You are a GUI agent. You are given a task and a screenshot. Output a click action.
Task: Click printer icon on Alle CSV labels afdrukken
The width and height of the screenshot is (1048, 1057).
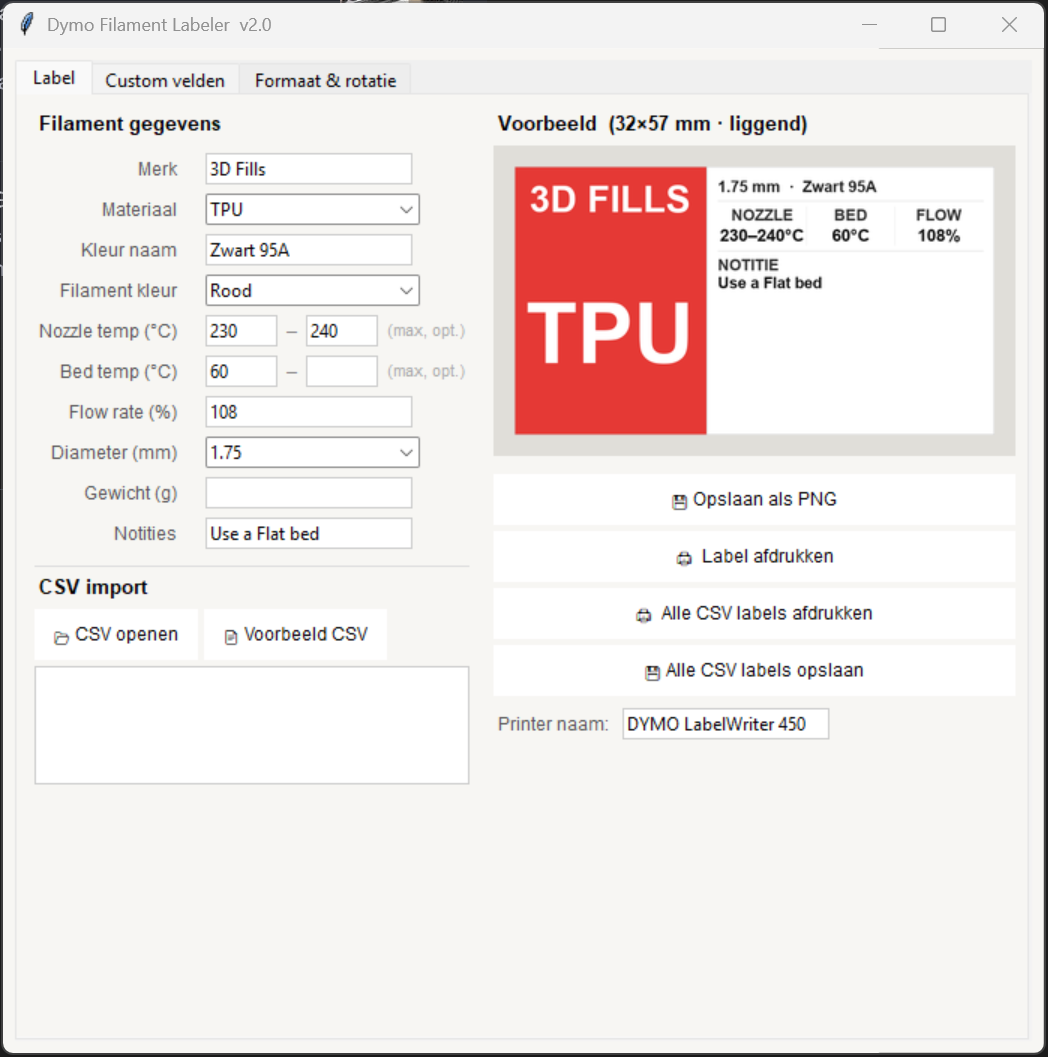pos(644,615)
